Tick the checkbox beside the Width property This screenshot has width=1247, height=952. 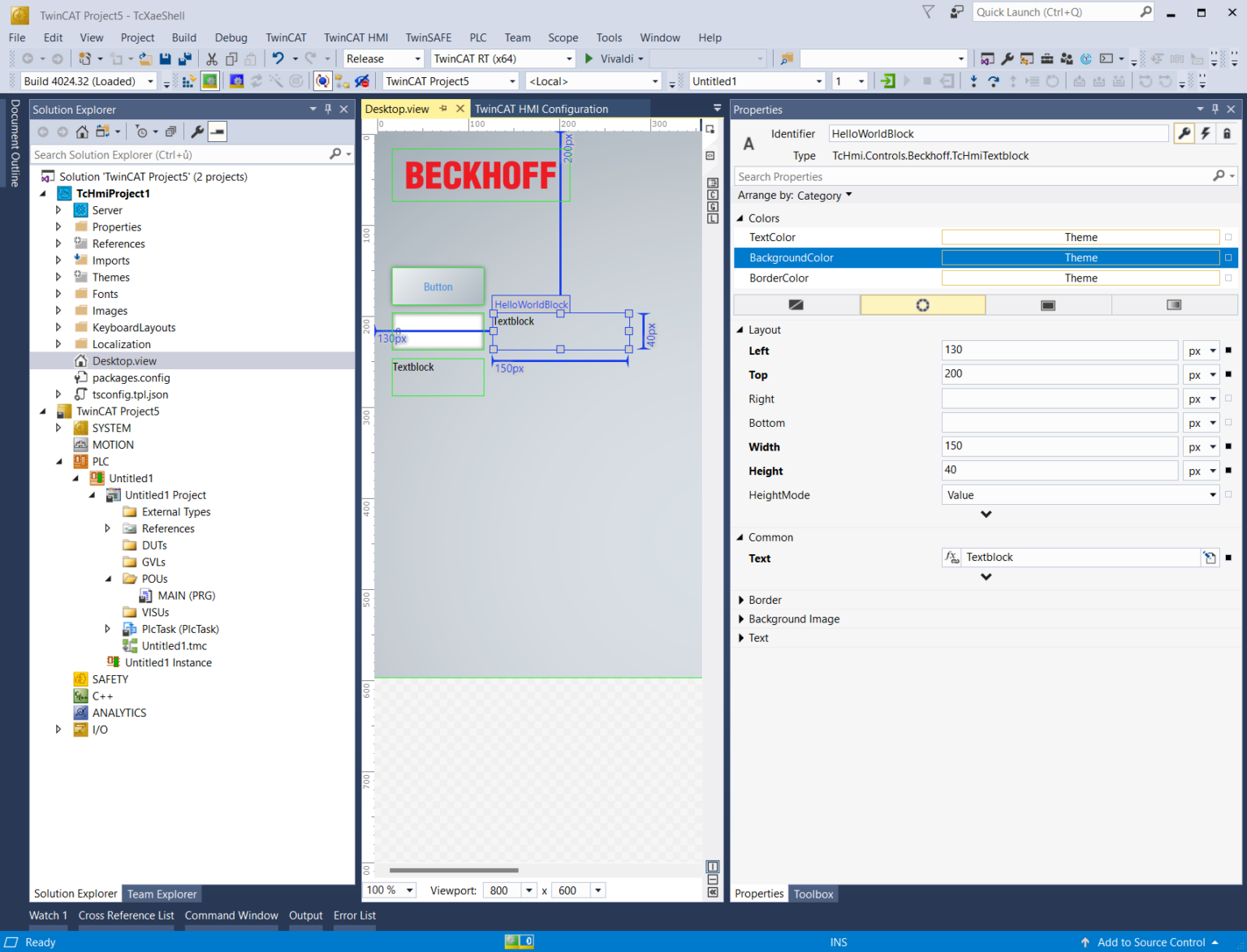(x=1228, y=446)
